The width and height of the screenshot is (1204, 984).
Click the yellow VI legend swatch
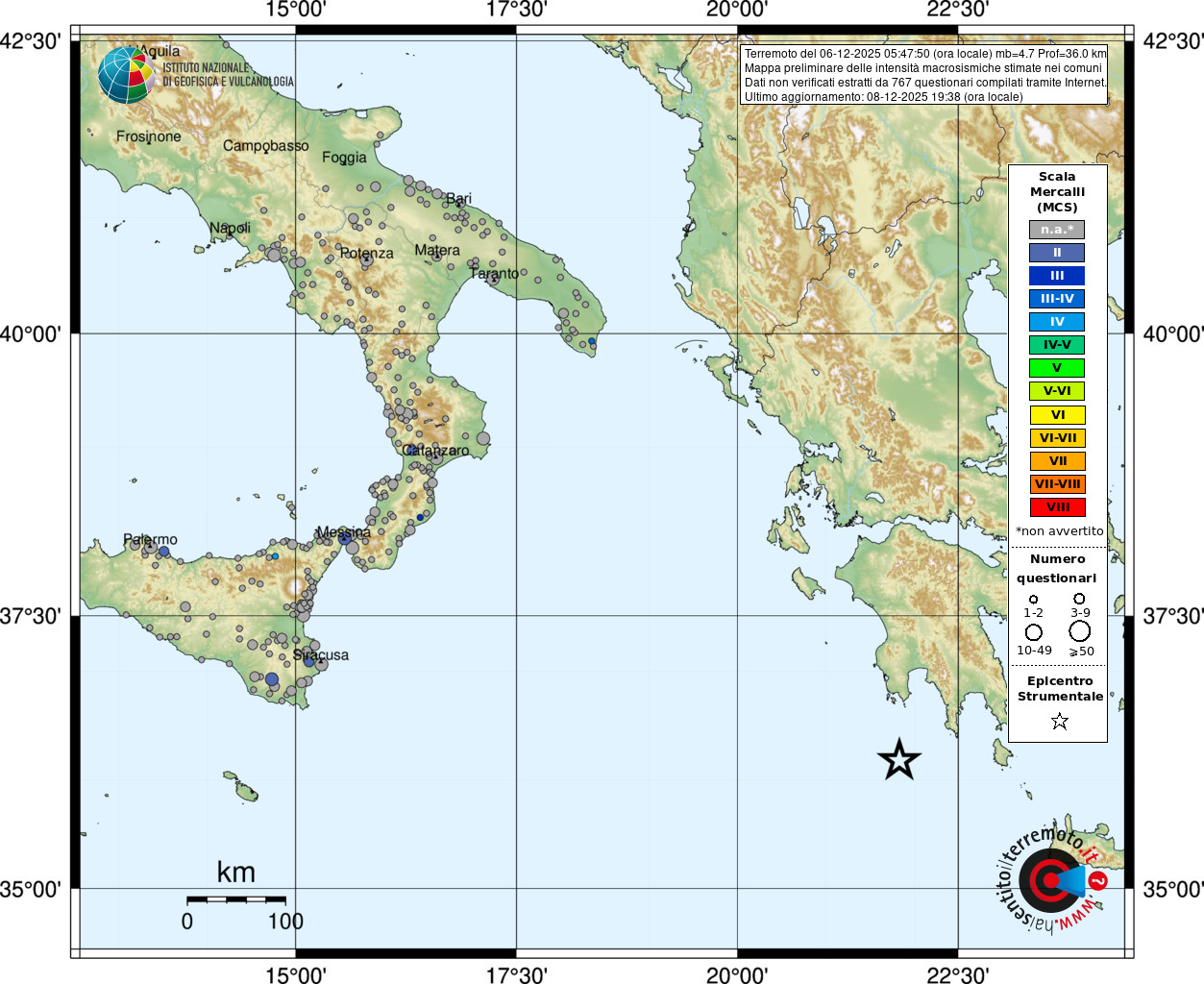(x=1057, y=415)
